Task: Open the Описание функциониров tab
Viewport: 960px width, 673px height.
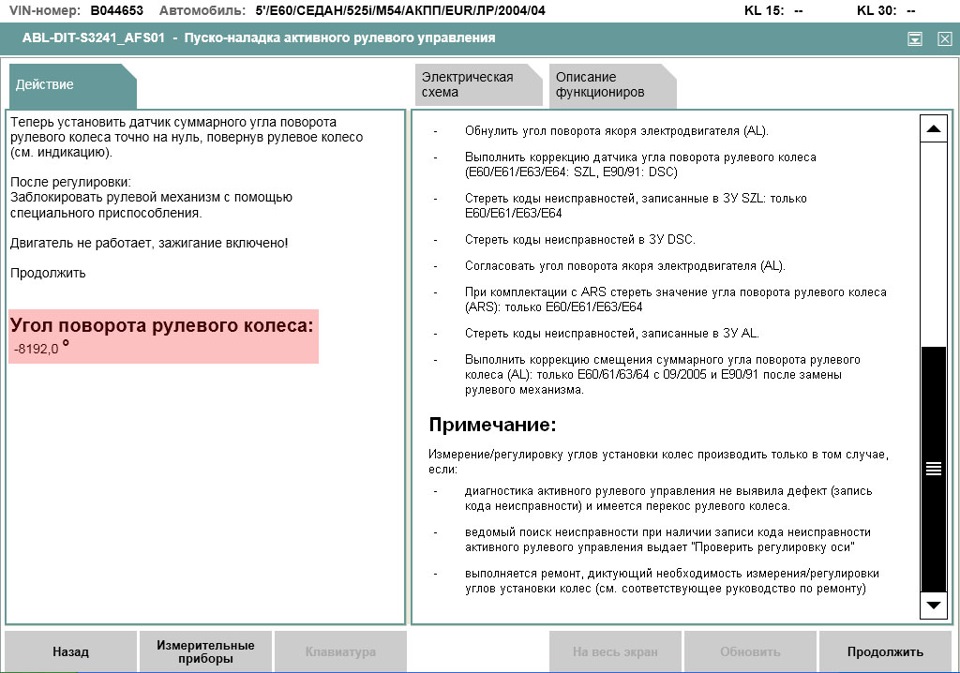Action: coord(612,85)
